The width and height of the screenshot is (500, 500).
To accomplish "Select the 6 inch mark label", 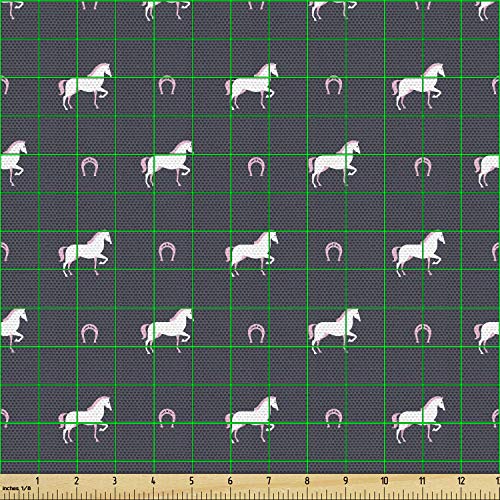I will coord(230,481).
